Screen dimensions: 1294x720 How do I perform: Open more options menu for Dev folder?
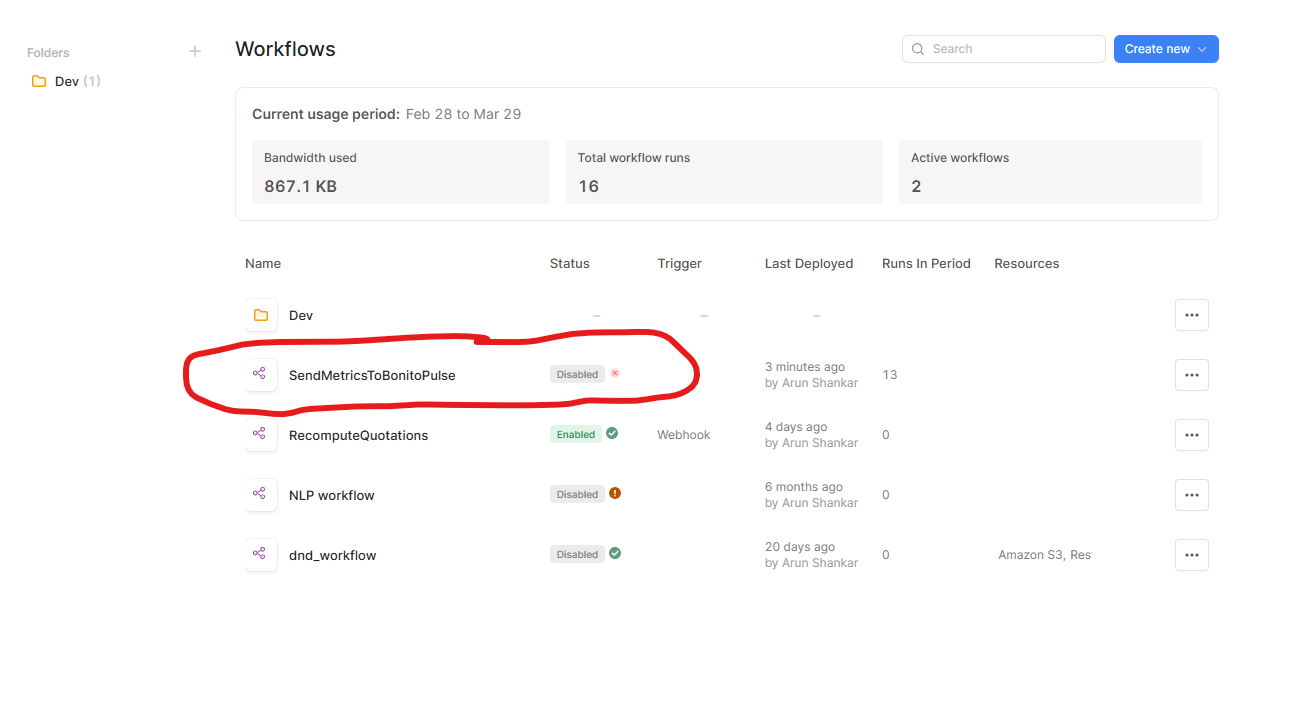click(x=1191, y=315)
